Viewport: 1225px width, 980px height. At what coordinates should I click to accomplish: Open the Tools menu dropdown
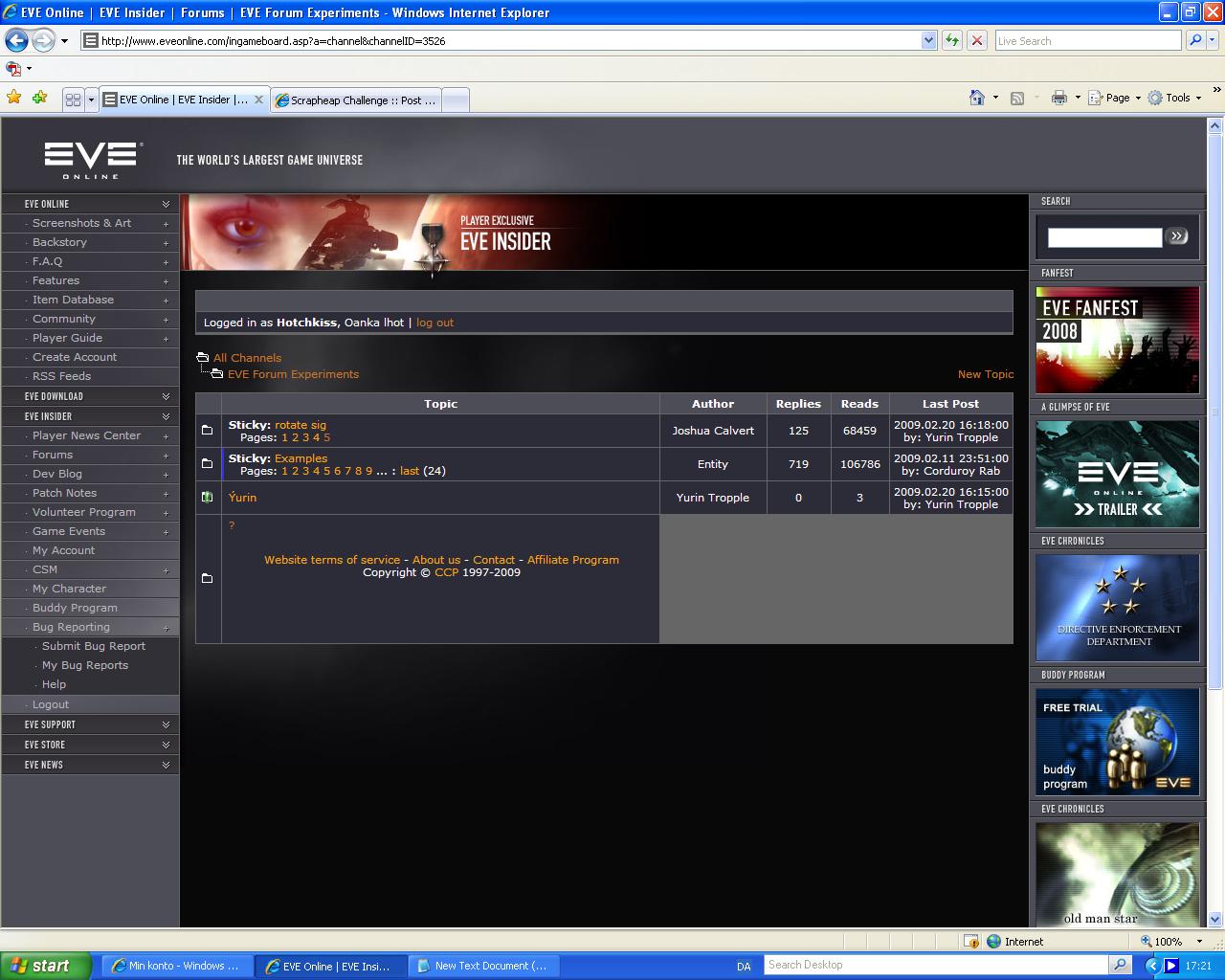click(x=1175, y=98)
